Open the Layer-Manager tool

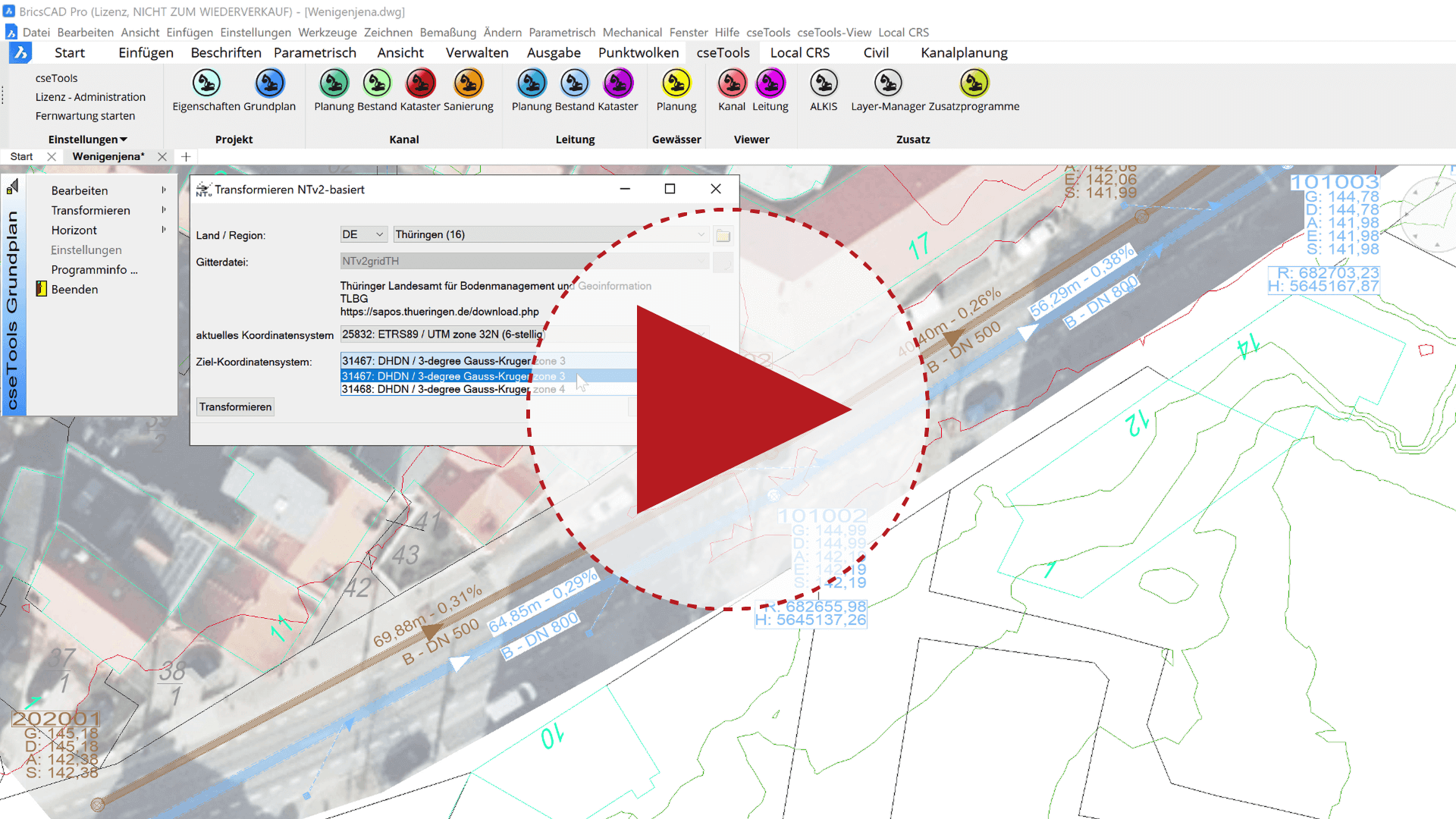point(888,83)
